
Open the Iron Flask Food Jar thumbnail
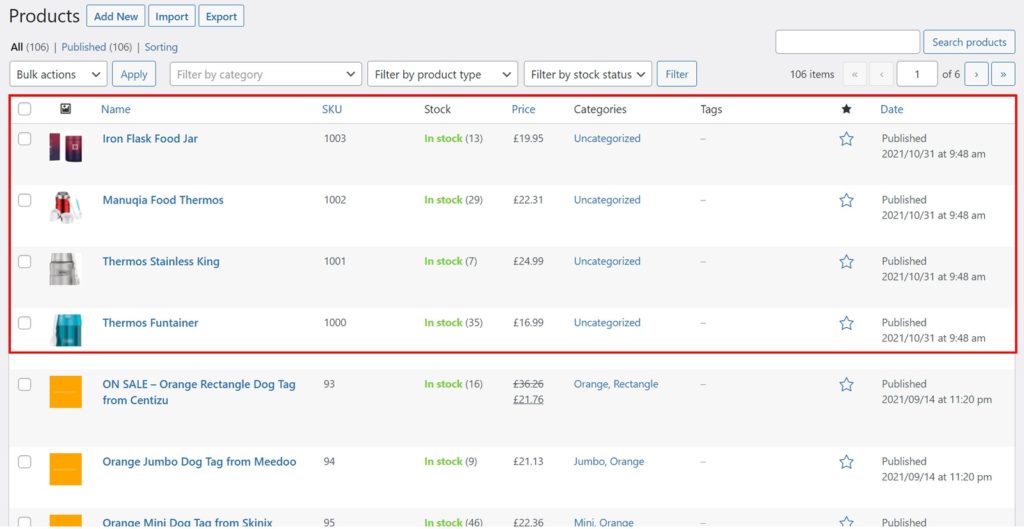point(65,147)
